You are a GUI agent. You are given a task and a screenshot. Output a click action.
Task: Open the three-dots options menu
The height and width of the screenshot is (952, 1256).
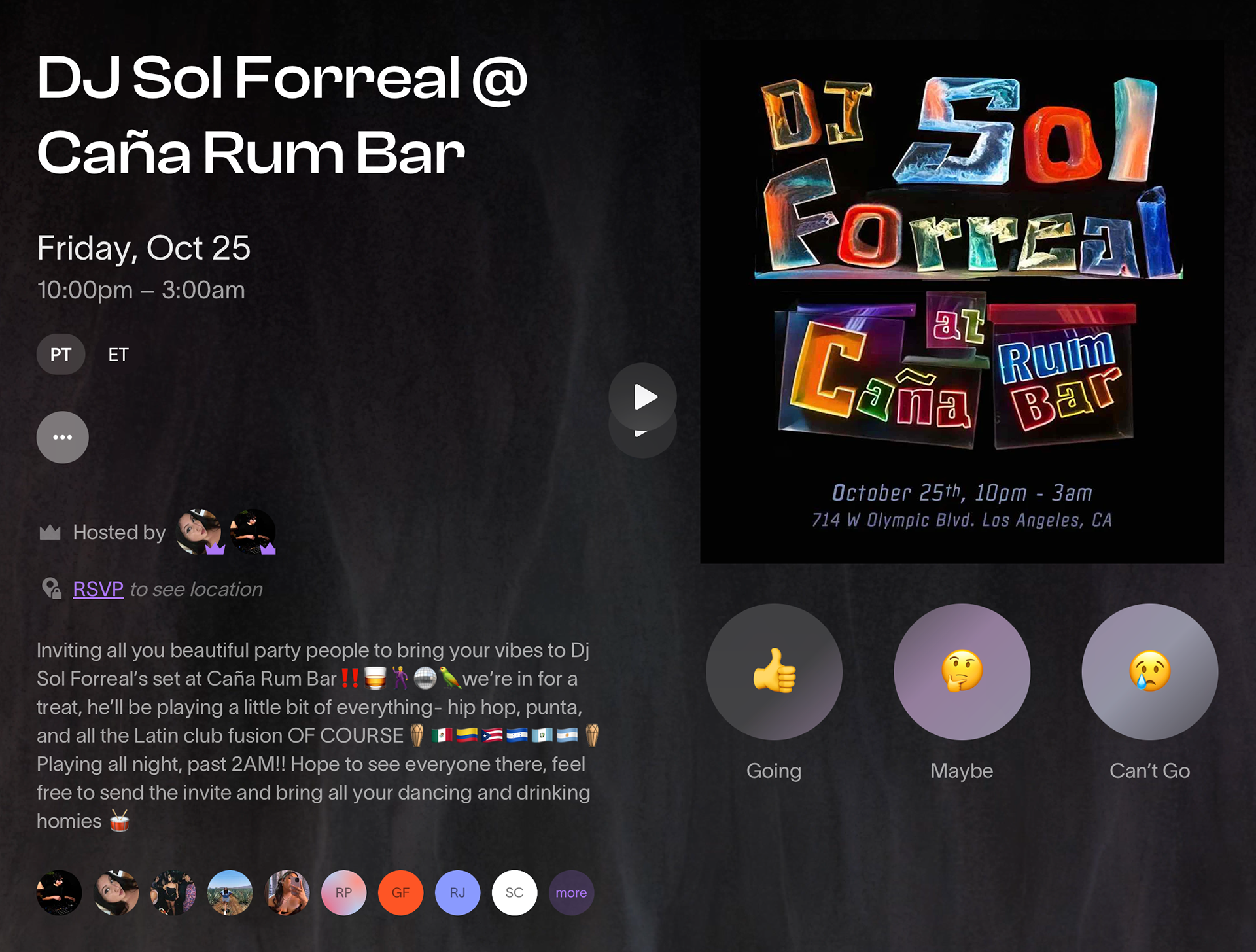pos(62,437)
